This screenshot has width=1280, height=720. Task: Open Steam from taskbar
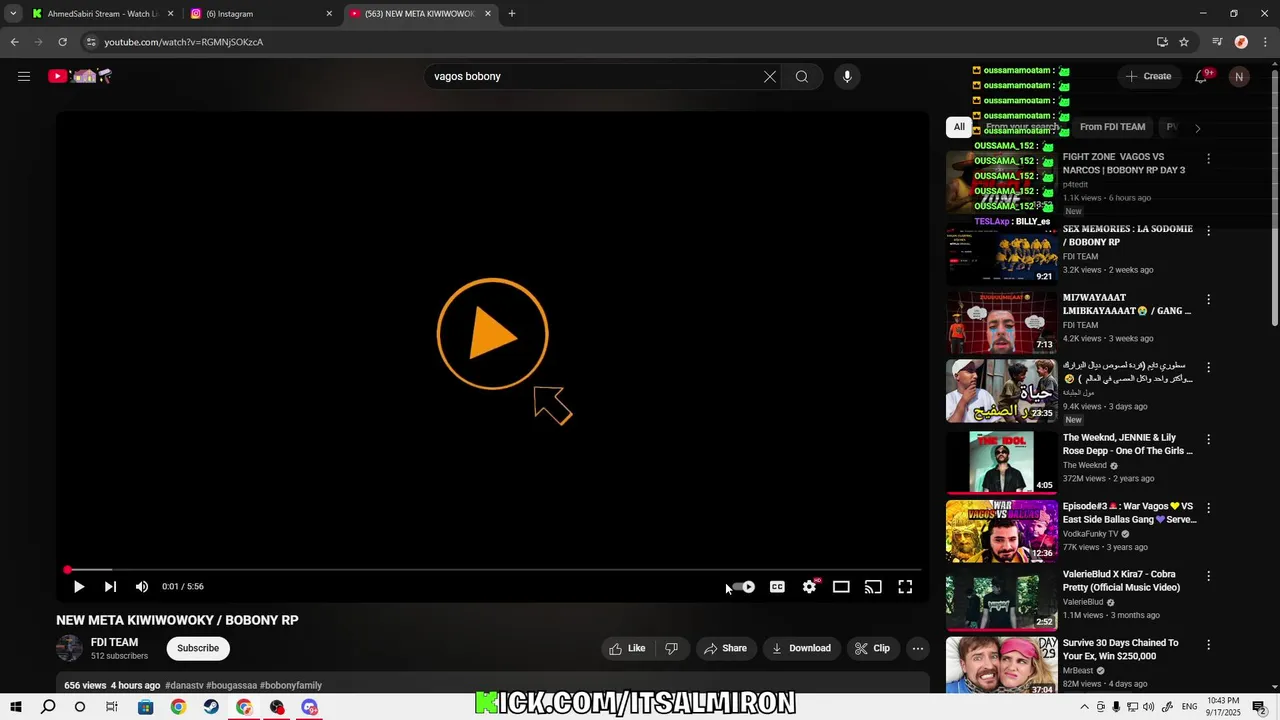(211, 707)
